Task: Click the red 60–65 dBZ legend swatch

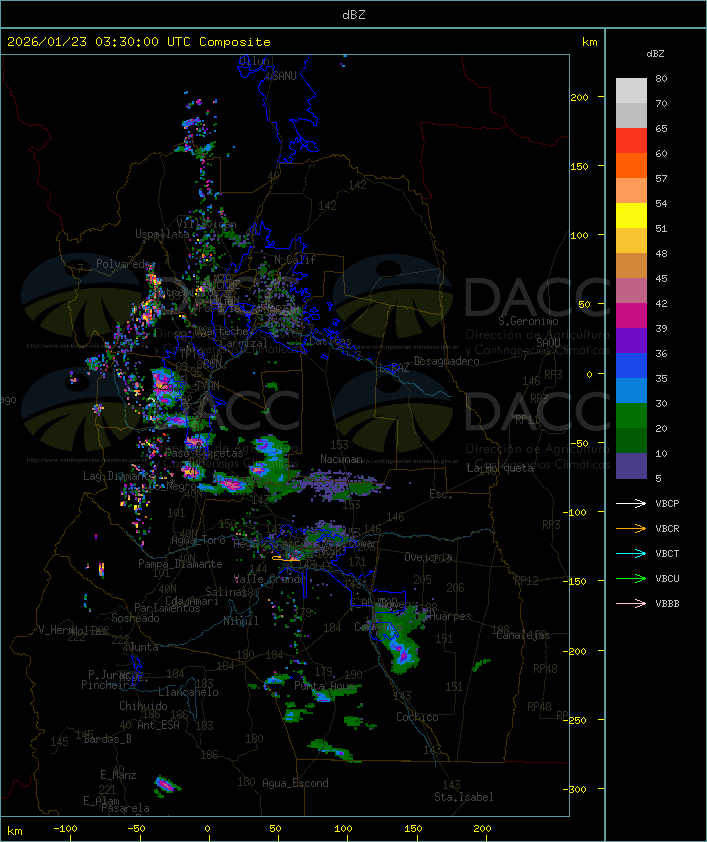Action: (x=631, y=141)
